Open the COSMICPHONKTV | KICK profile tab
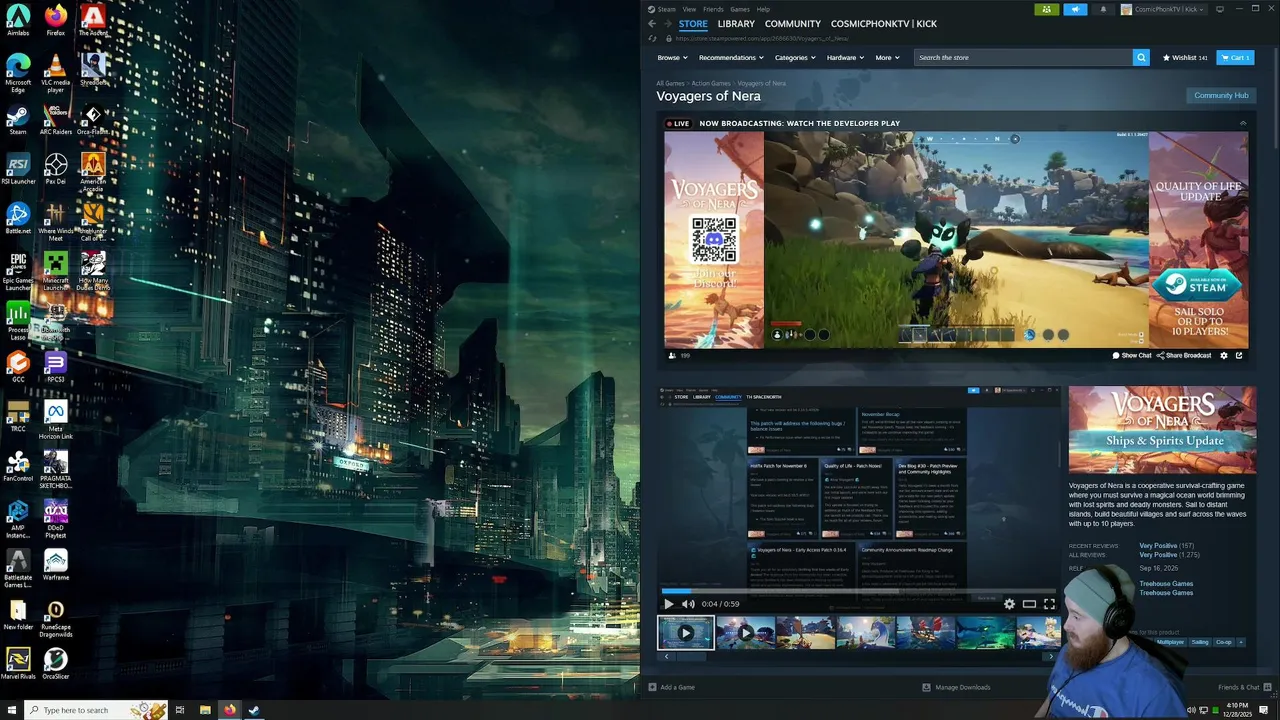Image resolution: width=1280 pixels, height=720 pixels. (x=884, y=24)
